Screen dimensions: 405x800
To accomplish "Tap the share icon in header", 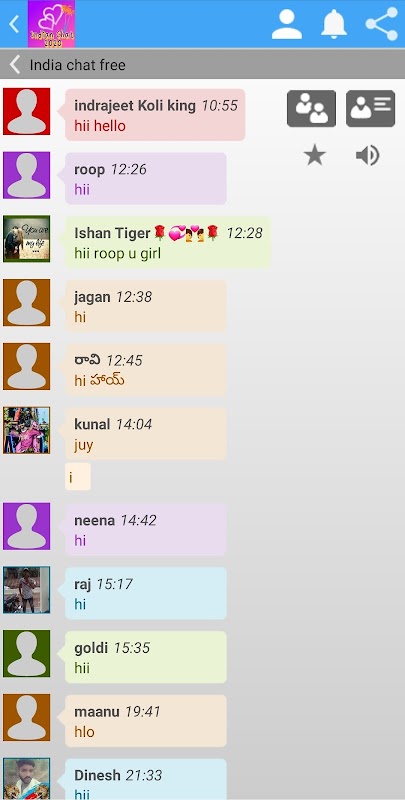I will [382, 24].
